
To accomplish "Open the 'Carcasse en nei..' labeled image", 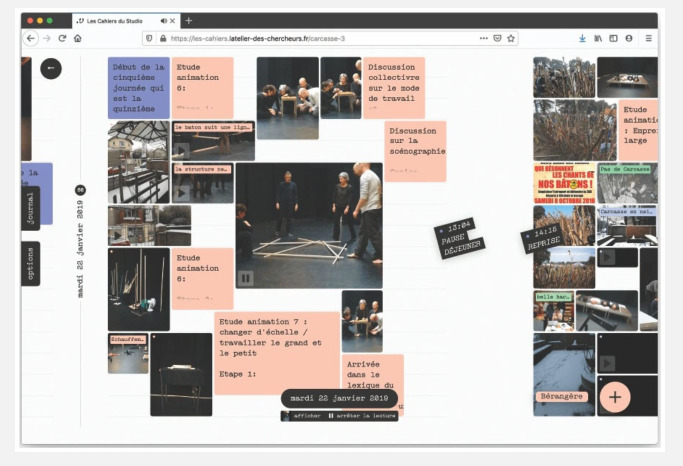I will [x=628, y=226].
